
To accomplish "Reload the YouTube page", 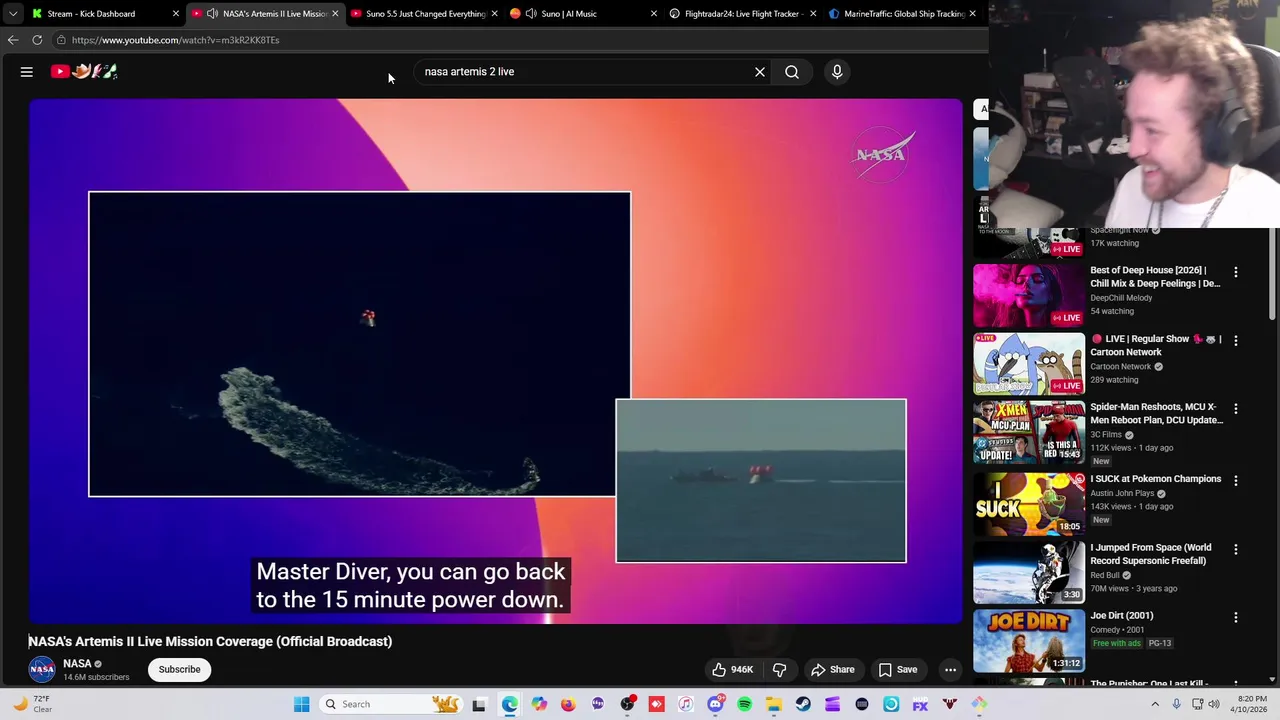I will [x=37, y=40].
